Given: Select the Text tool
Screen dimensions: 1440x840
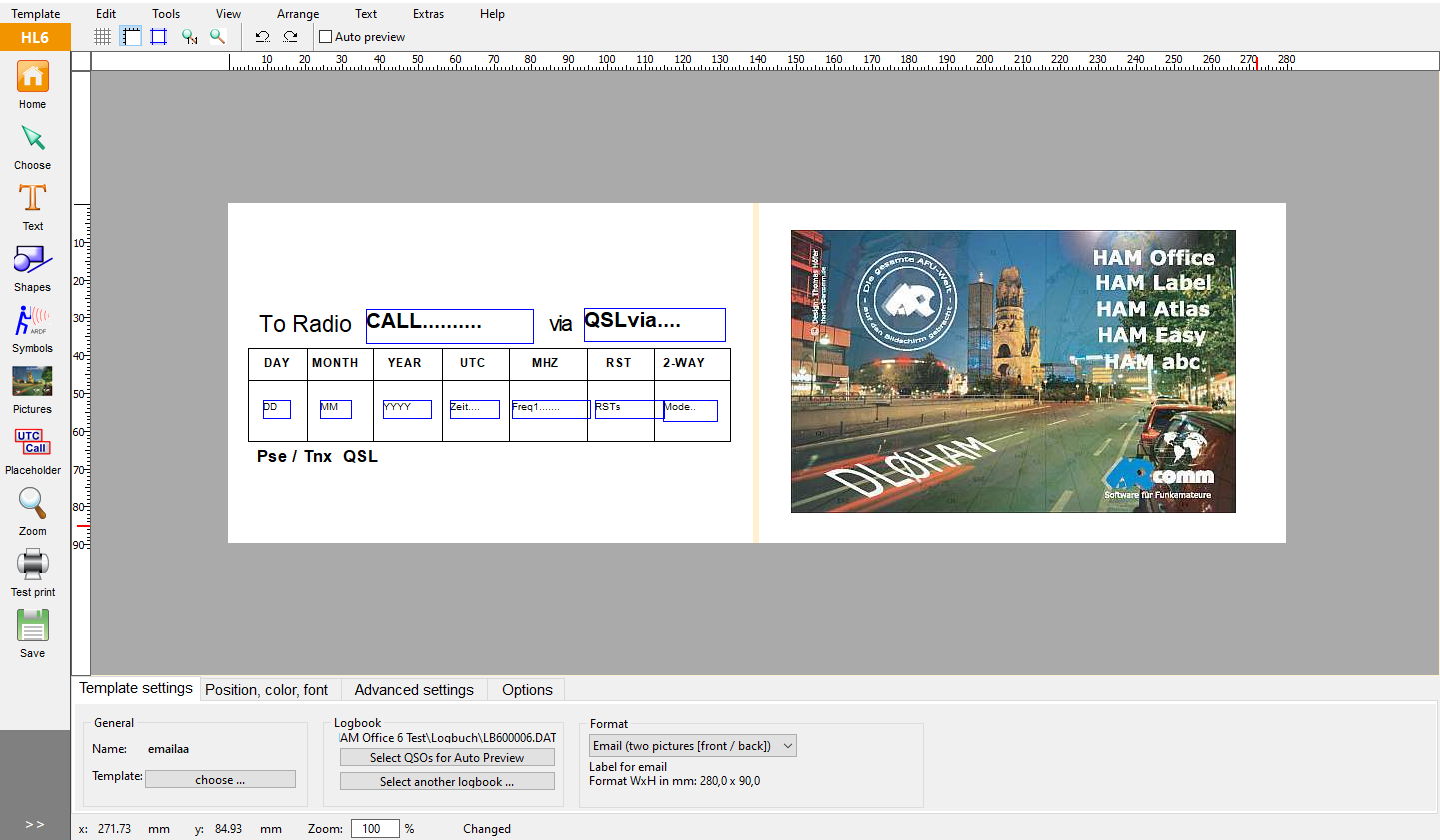Looking at the screenshot, I should (x=32, y=208).
